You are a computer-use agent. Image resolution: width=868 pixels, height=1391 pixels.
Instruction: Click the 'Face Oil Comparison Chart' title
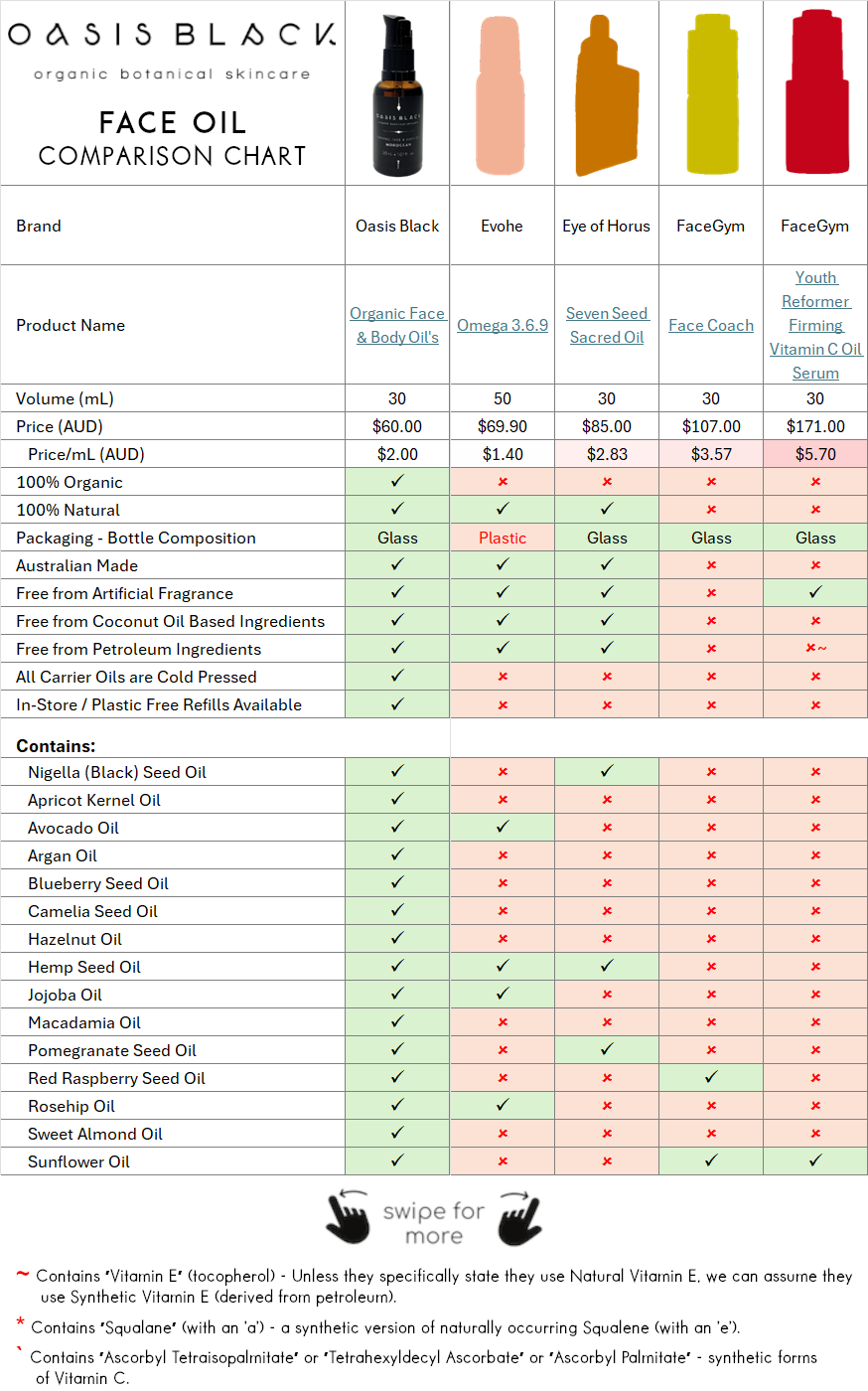[x=172, y=138]
